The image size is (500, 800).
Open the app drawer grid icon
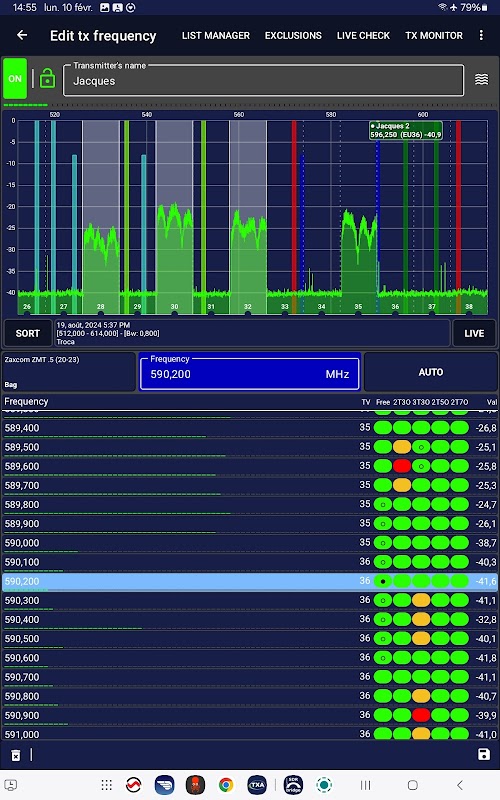[106, 785]
